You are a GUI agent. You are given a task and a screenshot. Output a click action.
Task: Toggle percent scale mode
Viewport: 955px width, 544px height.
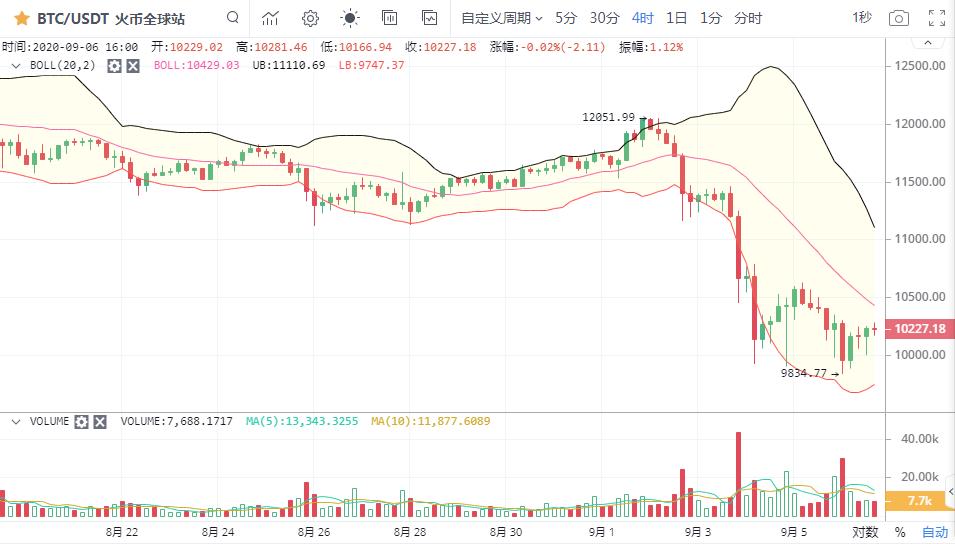point(900,532)
